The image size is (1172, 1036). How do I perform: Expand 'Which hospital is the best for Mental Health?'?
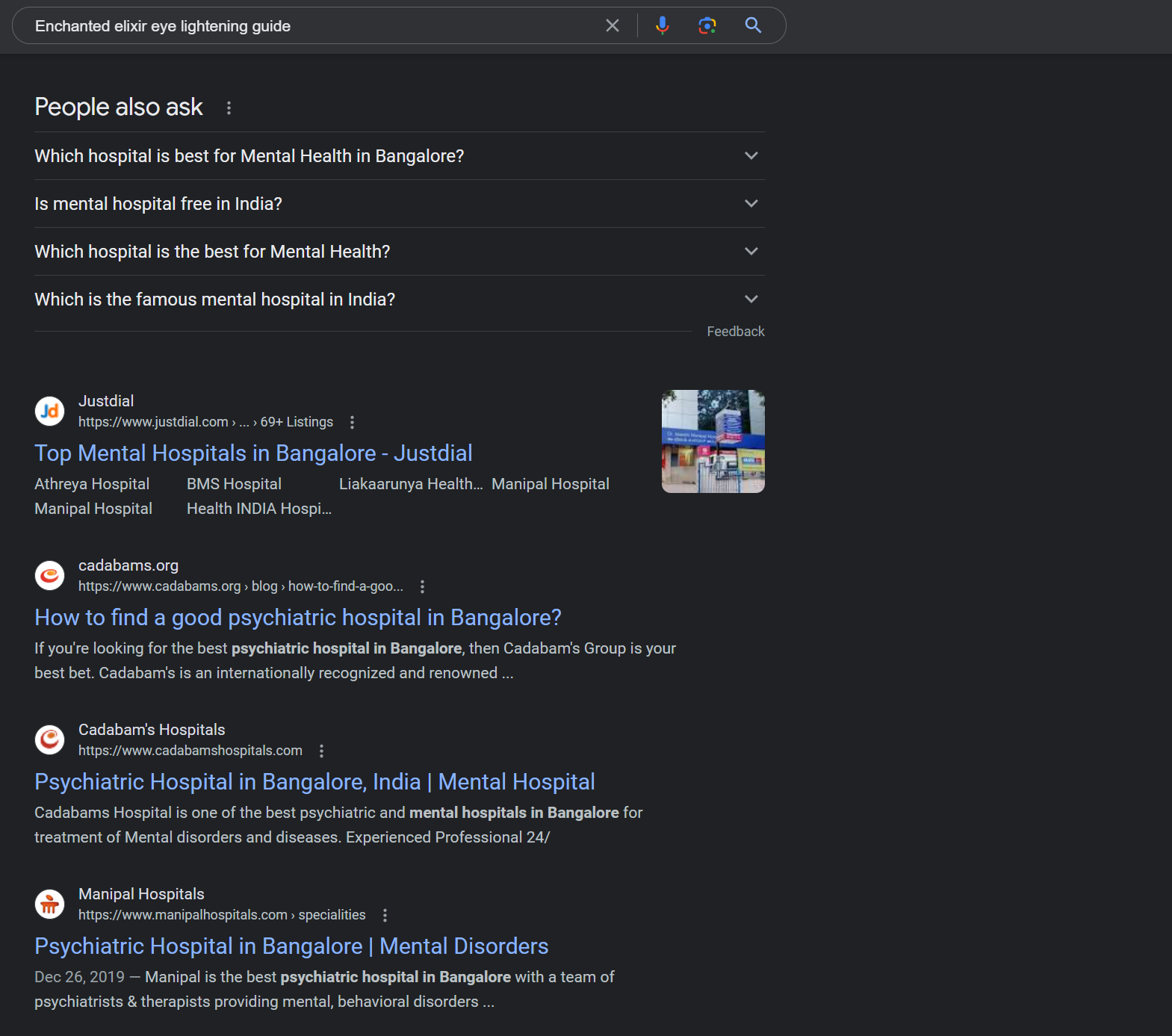pyautogui.click(x=400, y=252)
